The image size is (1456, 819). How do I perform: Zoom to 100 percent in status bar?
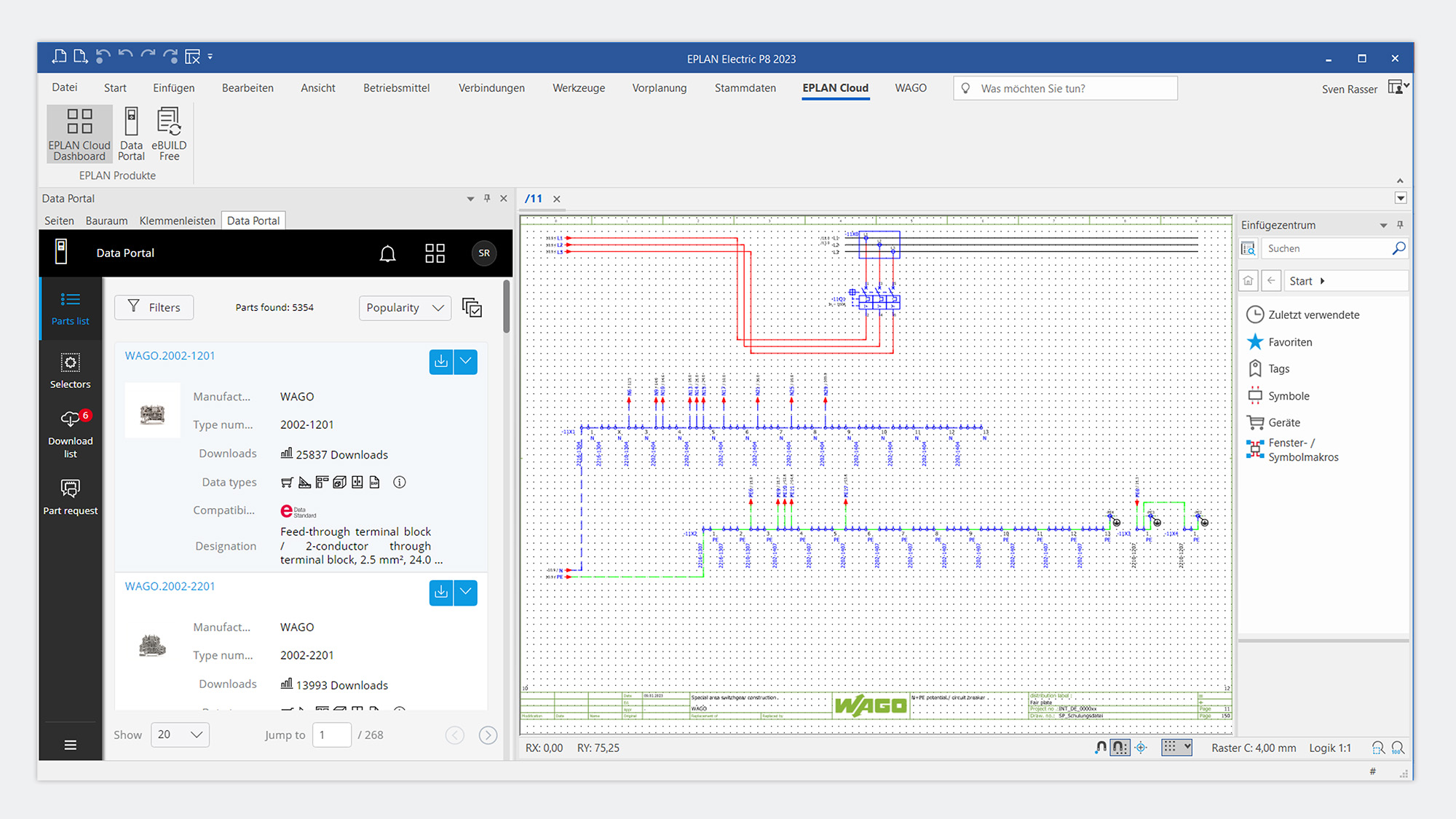click(1398, 748)
